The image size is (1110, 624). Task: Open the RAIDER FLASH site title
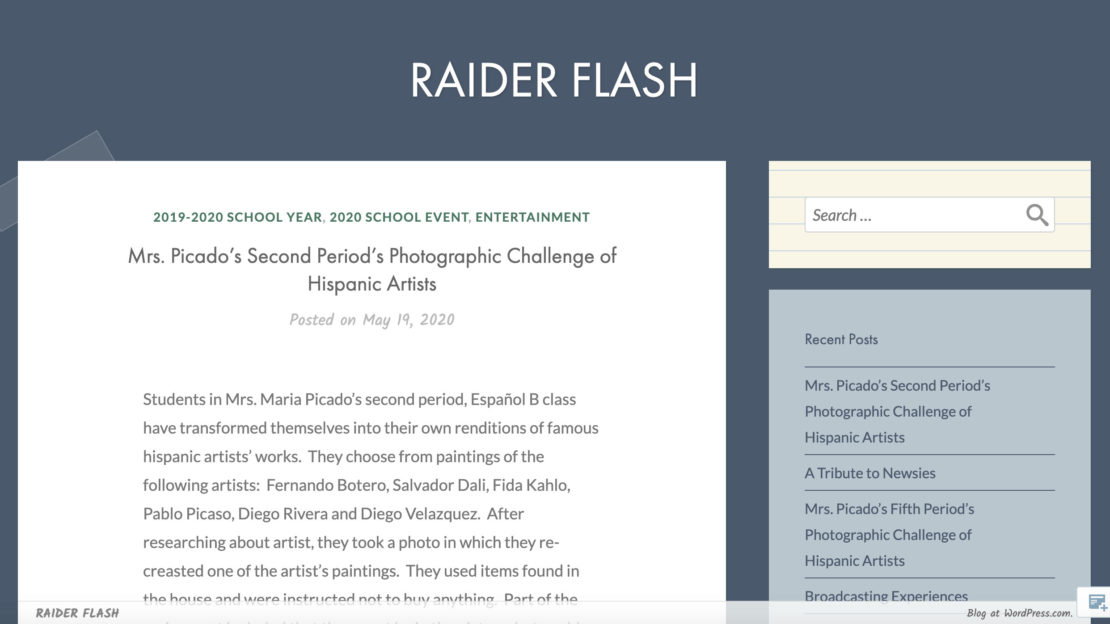click(554, 79)
